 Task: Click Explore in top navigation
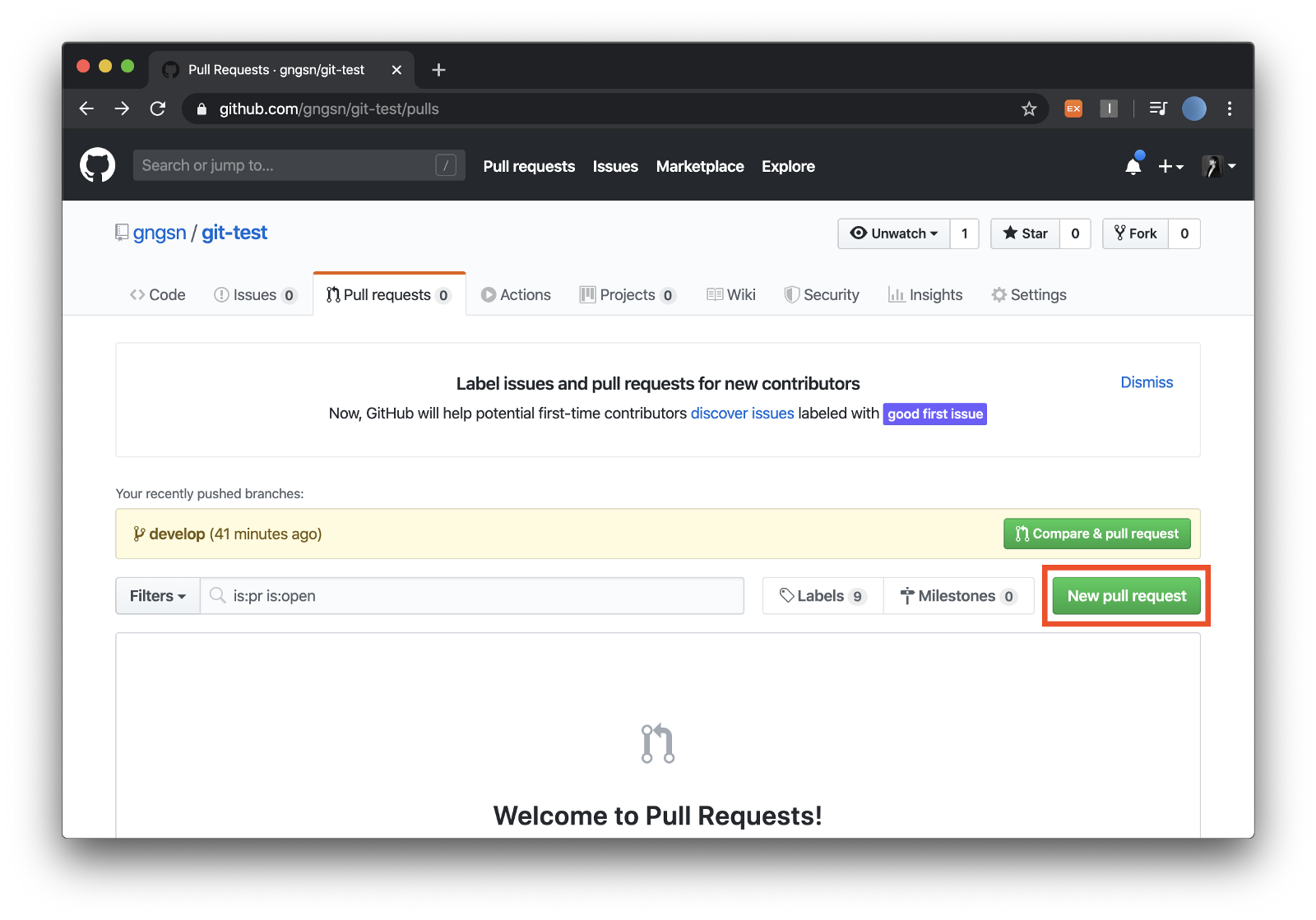788,166
